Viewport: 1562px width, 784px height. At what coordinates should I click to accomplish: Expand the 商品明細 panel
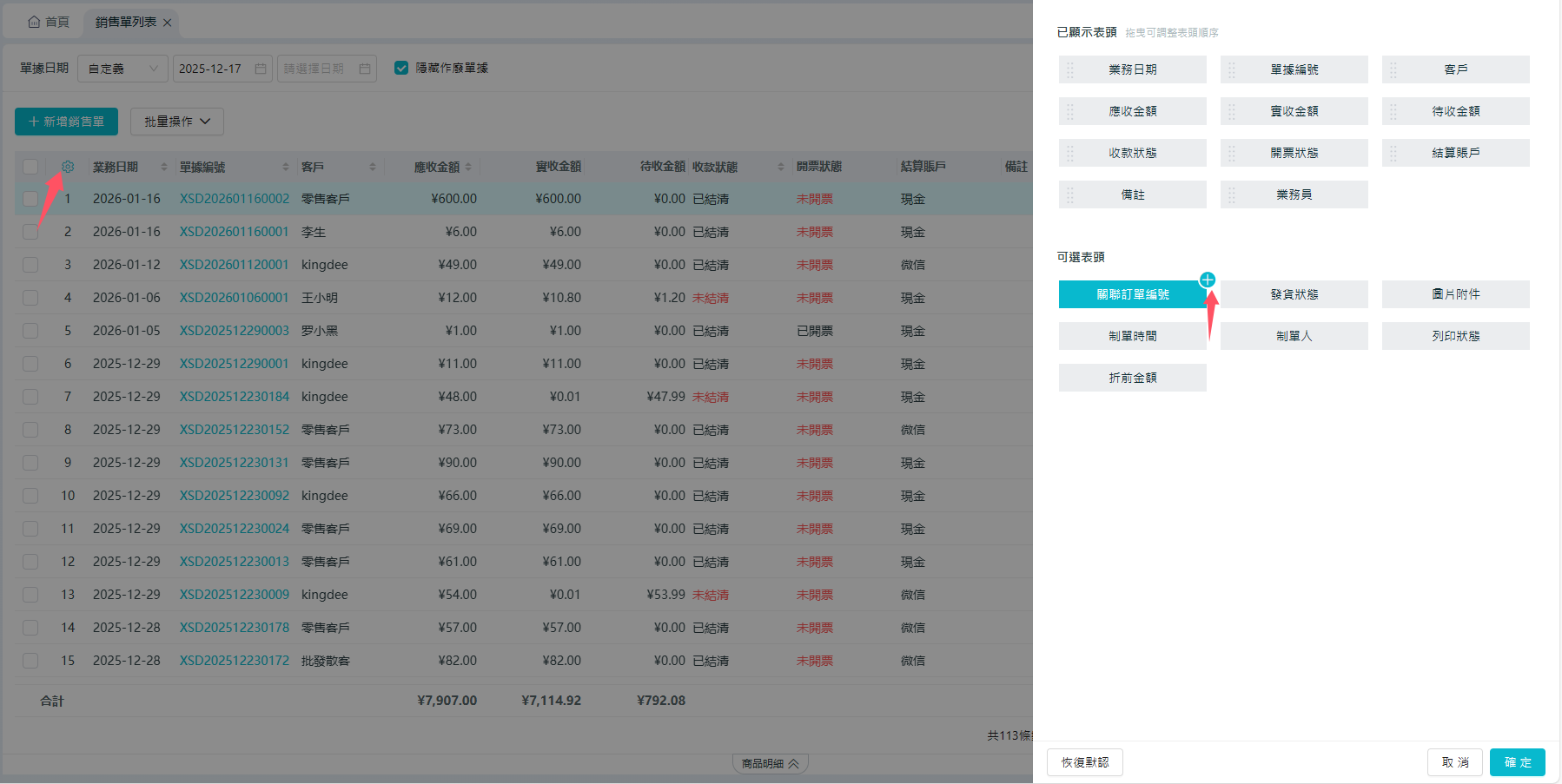click(770, 764)
